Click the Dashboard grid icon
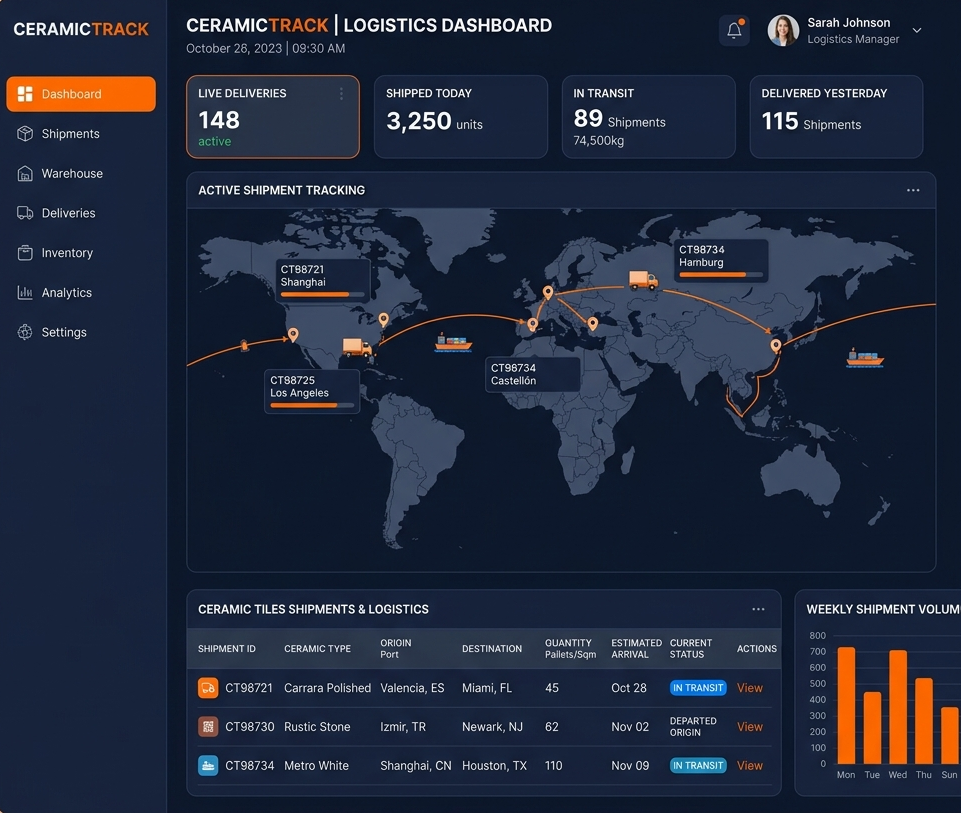961x813 pixels. coord(25,94)
